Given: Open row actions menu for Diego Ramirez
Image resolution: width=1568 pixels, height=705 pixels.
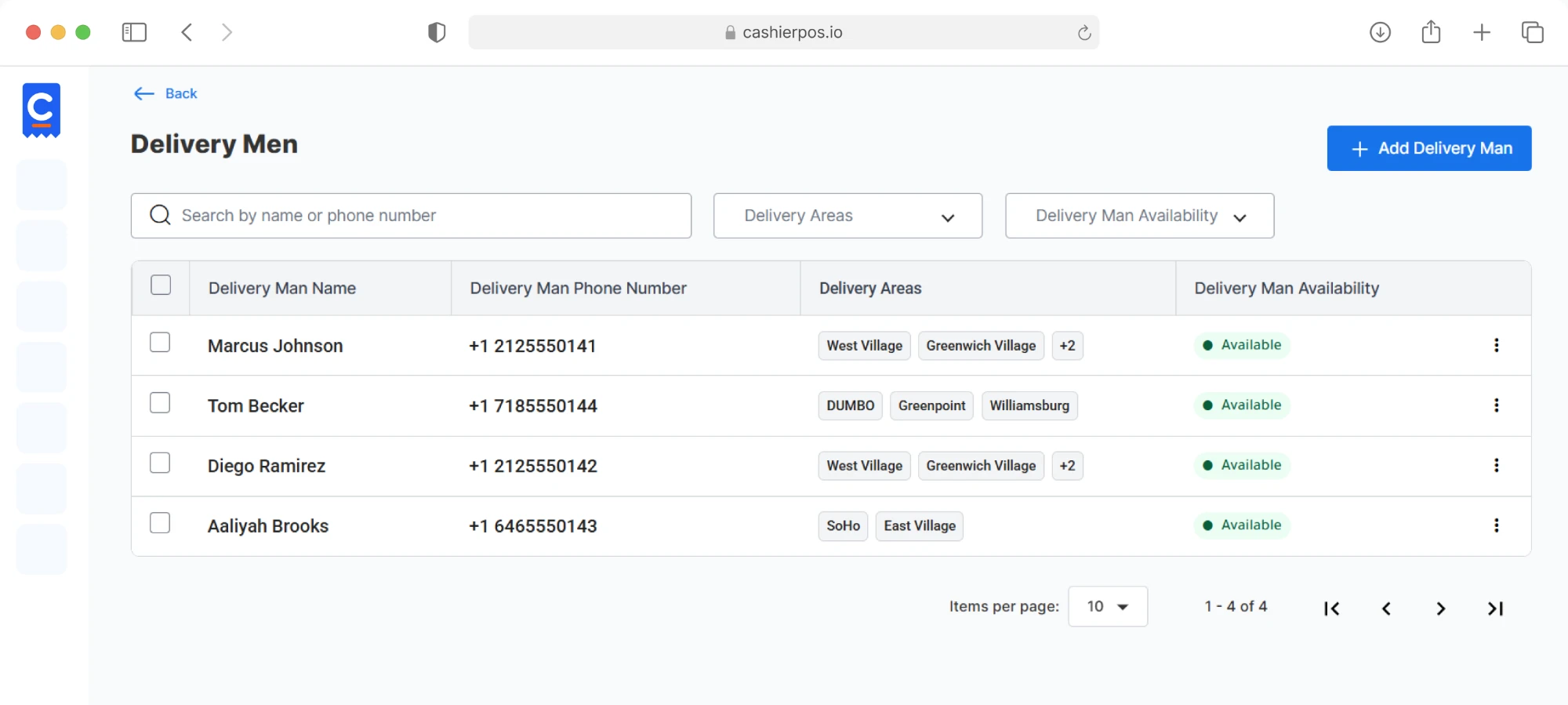Looking at the screenshot, I should 1496,465.
